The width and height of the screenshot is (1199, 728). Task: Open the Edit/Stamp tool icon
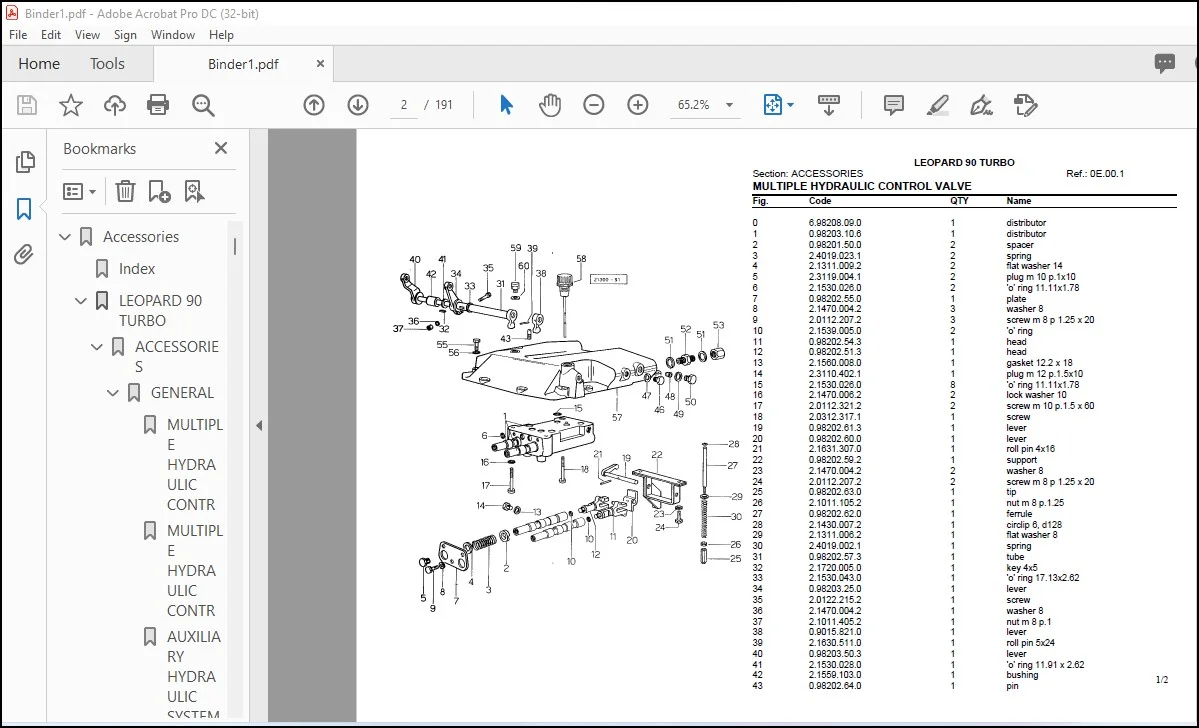1025,105
